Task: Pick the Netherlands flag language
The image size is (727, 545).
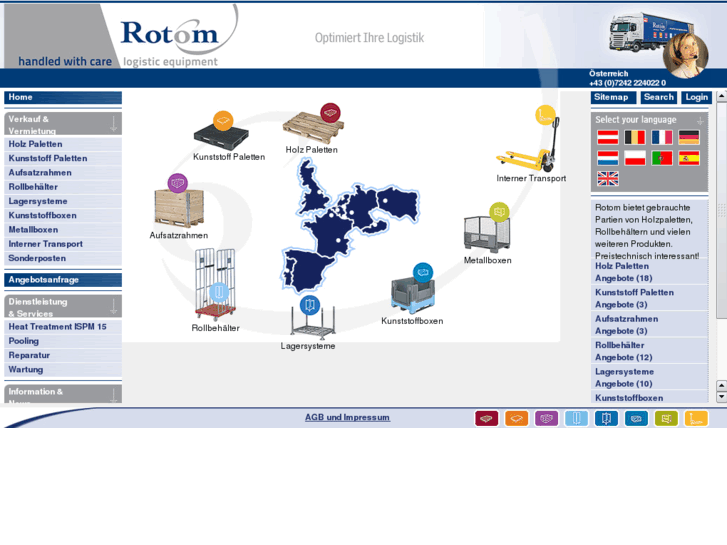Action: (607, 158)
